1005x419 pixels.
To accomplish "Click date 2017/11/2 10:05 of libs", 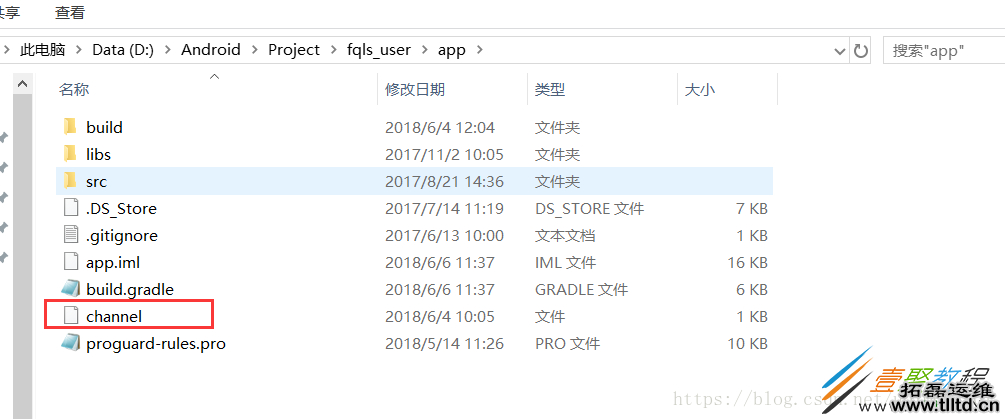I will click(444, 154).
